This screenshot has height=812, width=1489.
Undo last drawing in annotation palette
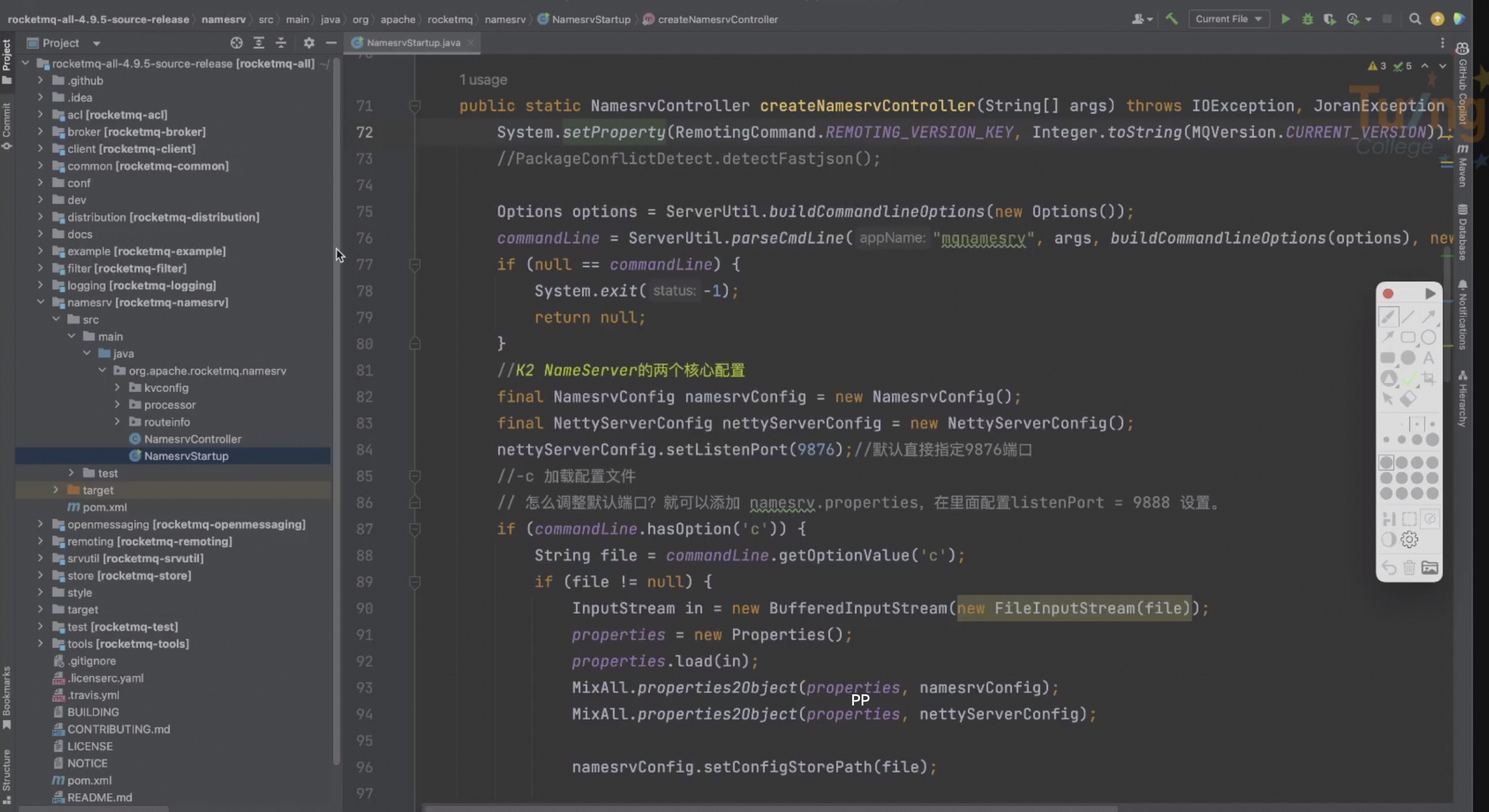click(x=1389, y=567)
